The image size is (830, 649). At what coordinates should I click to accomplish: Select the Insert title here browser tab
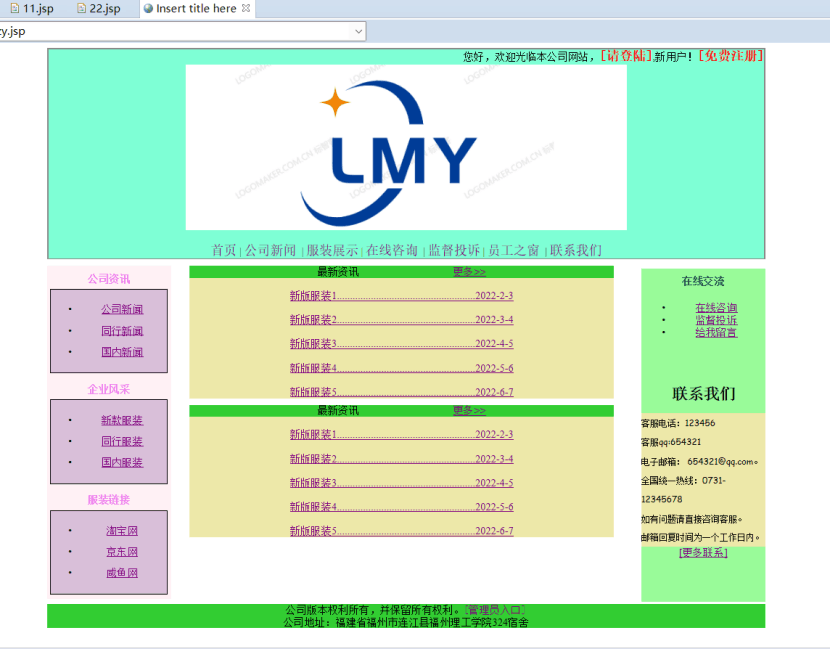(196, 8)
